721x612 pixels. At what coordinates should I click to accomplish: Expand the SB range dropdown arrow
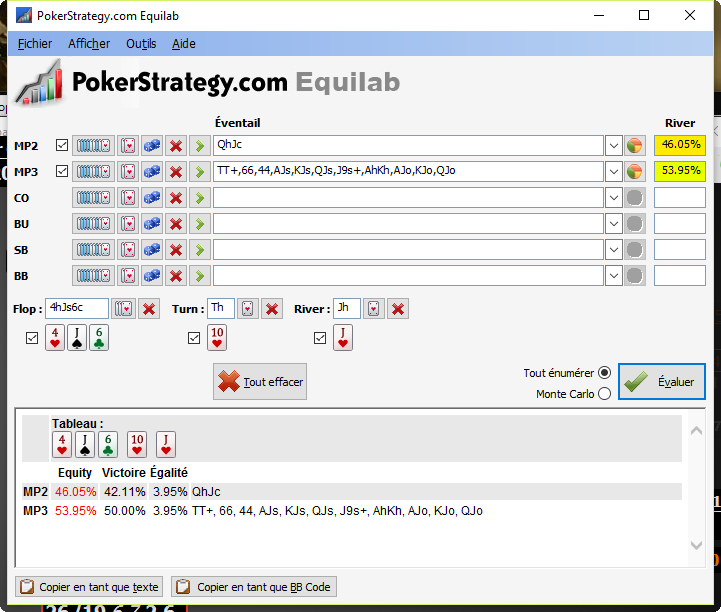pos(613,250)
